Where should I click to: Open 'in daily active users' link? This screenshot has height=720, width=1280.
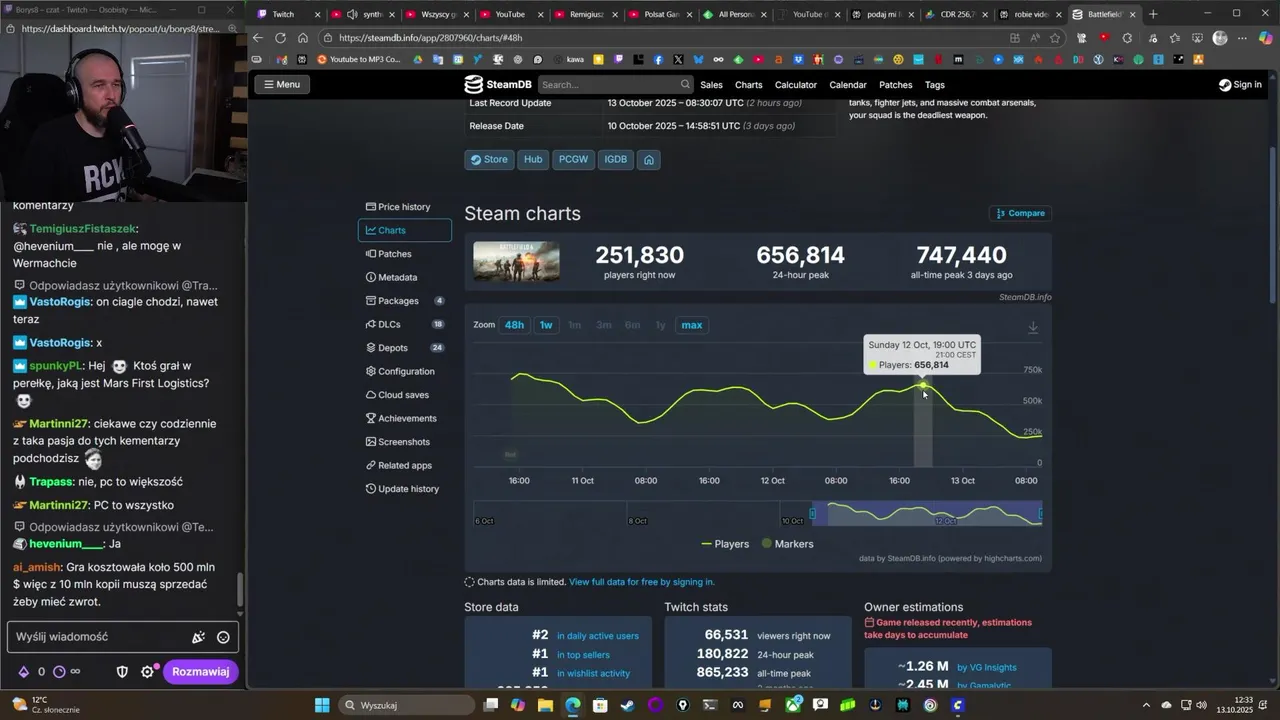pos(598,636)
